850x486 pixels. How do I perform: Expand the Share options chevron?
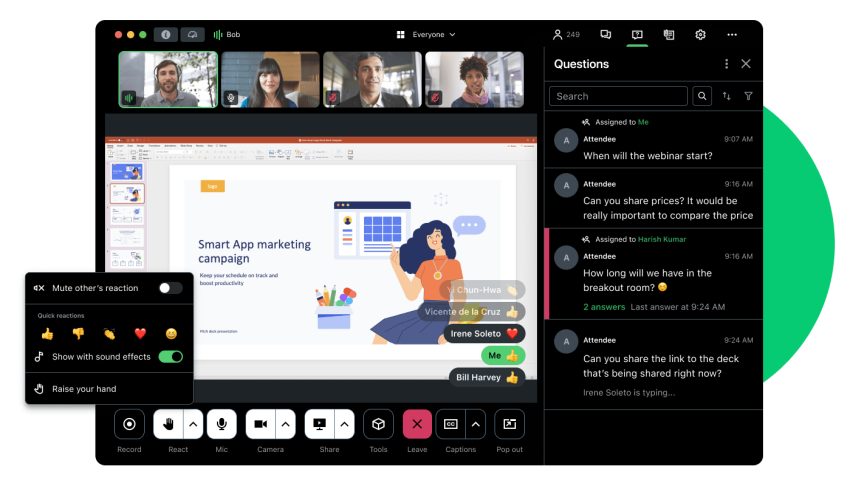pyautogui.click(x=344, y=424)
